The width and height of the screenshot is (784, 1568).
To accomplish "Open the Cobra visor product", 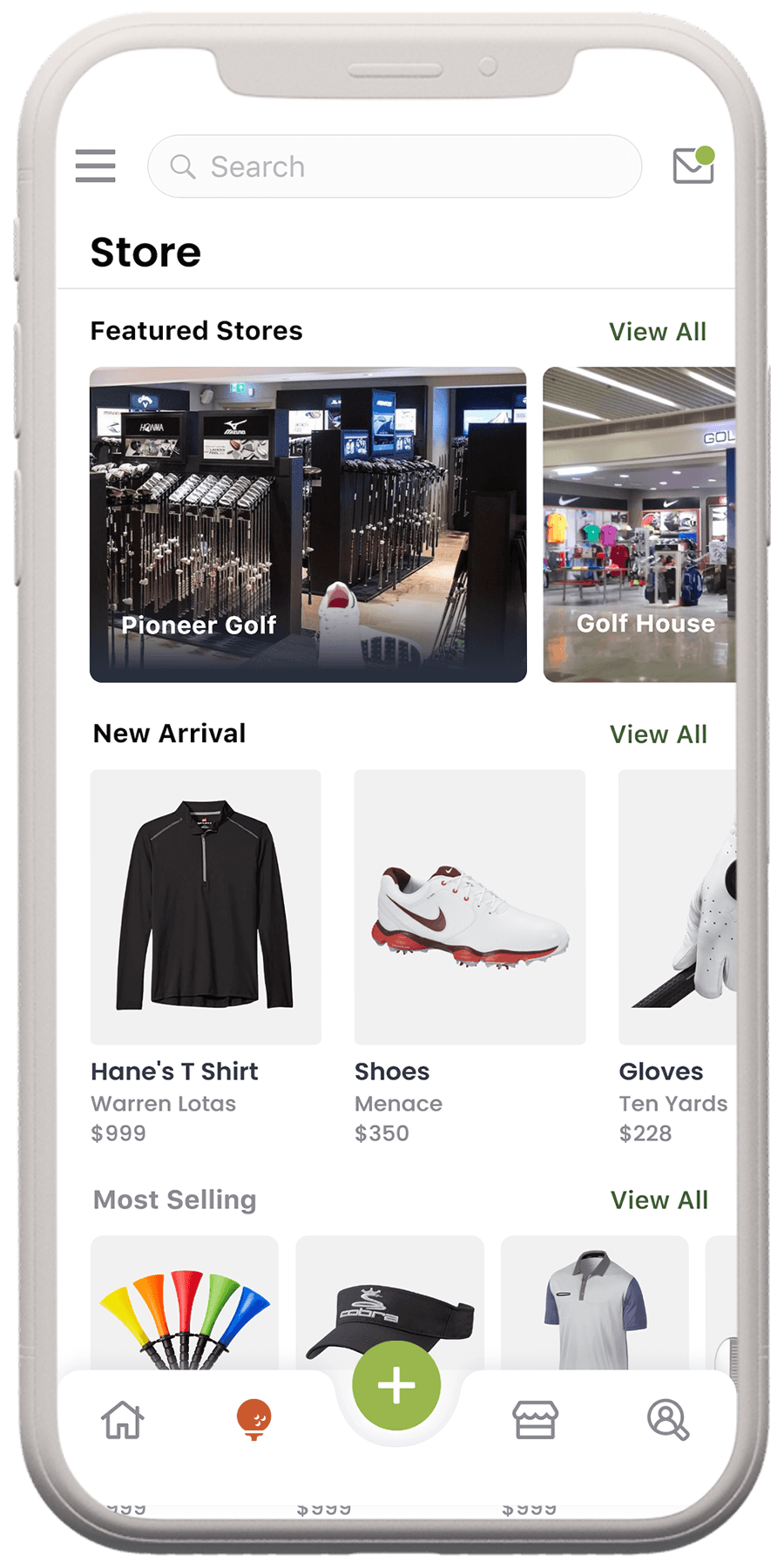I will click(x=390, y=1303).
